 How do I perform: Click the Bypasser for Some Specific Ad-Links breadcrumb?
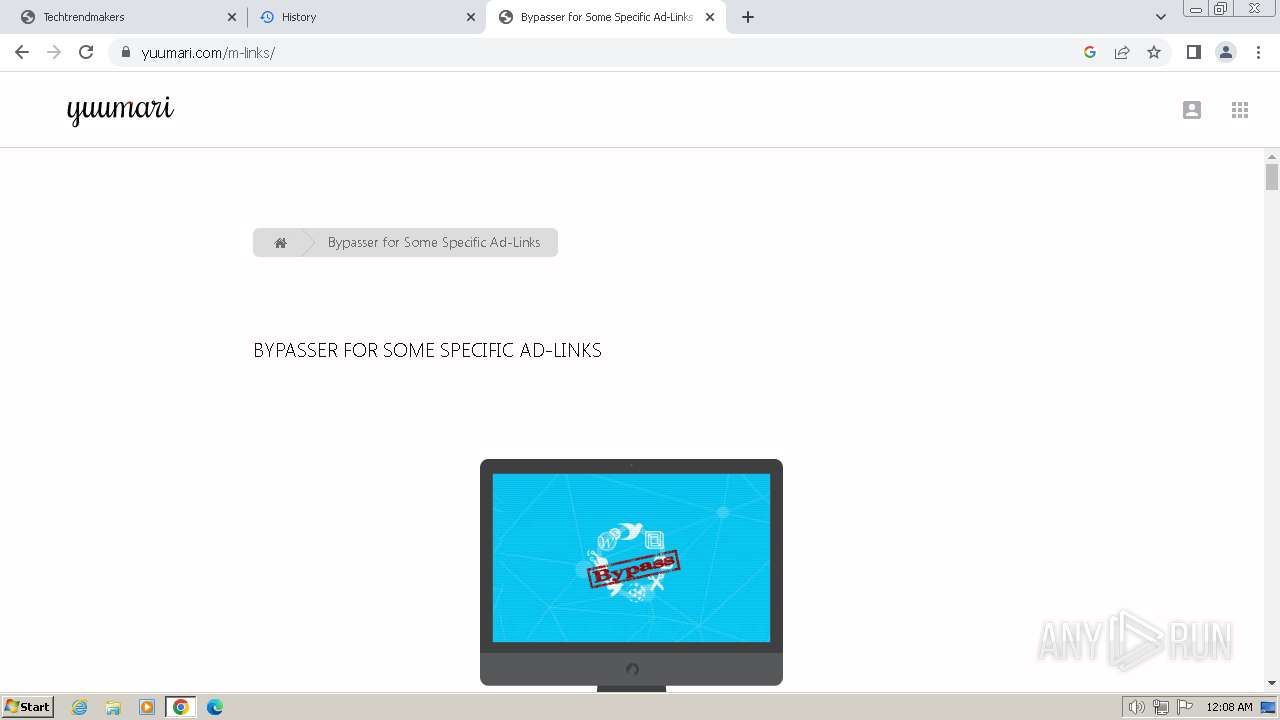(x=434, y=242)
